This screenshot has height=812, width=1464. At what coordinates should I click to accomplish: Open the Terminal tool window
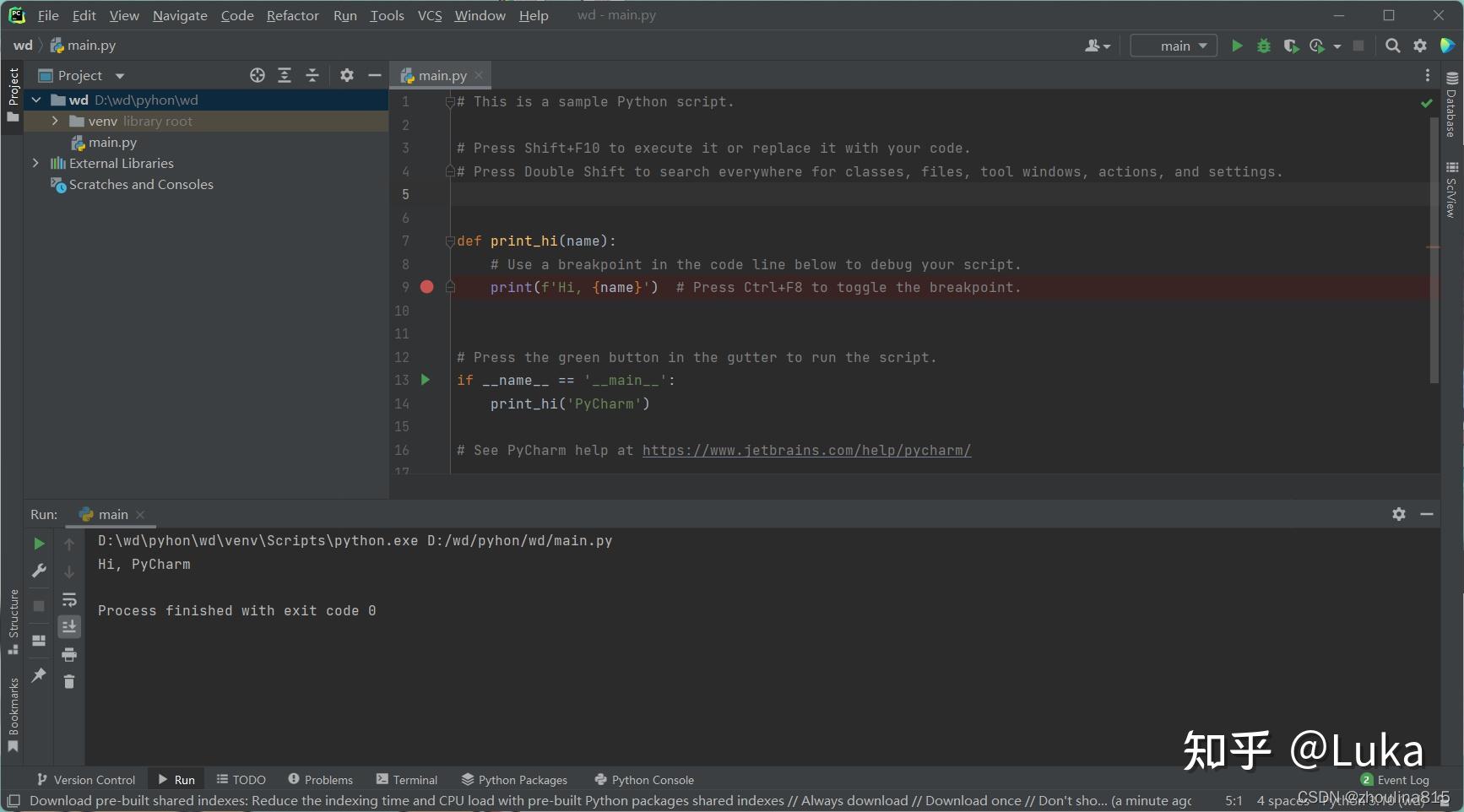pos(407,780)
